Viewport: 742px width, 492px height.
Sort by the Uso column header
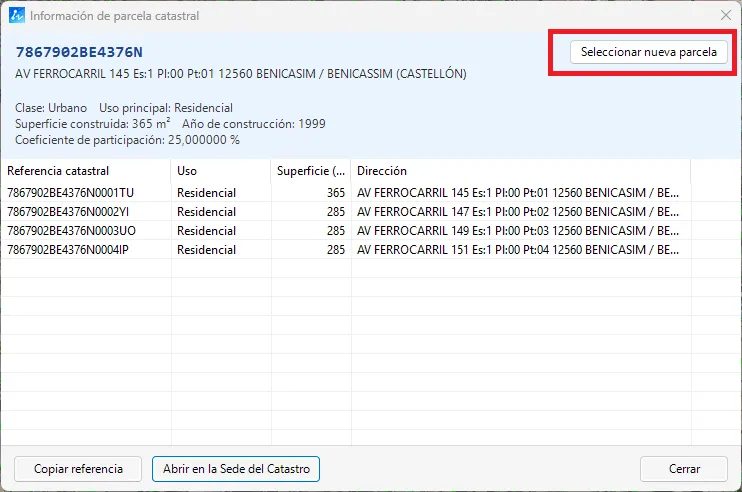[221, 171]
